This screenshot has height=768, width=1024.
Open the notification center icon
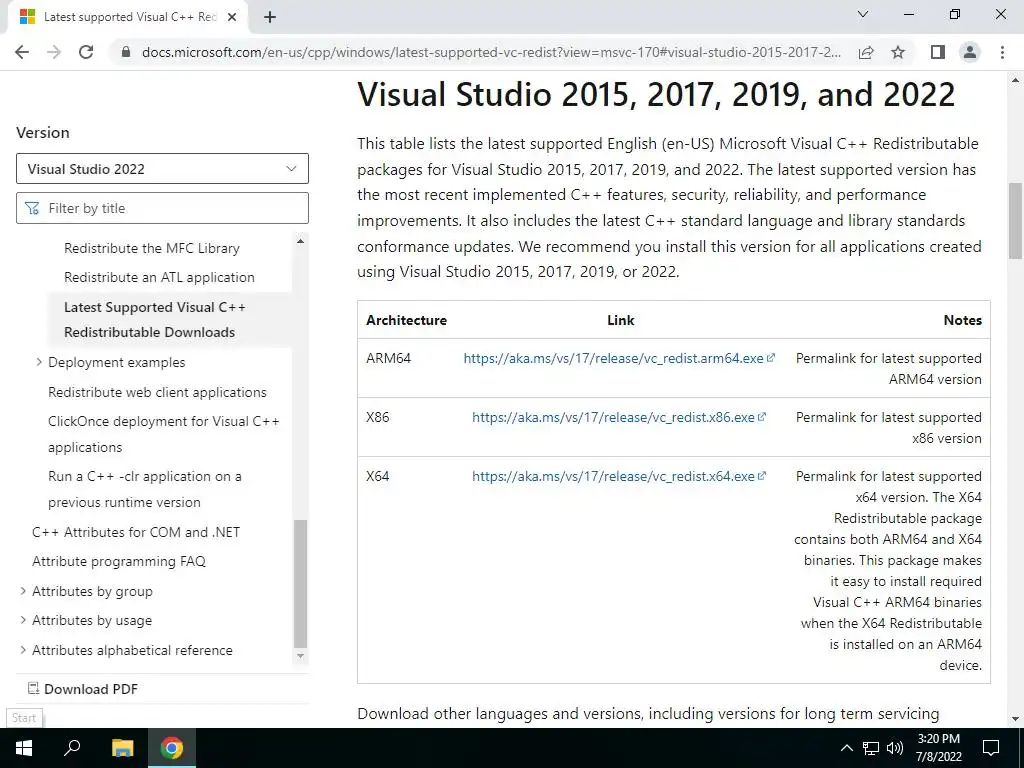coord(991,748)
